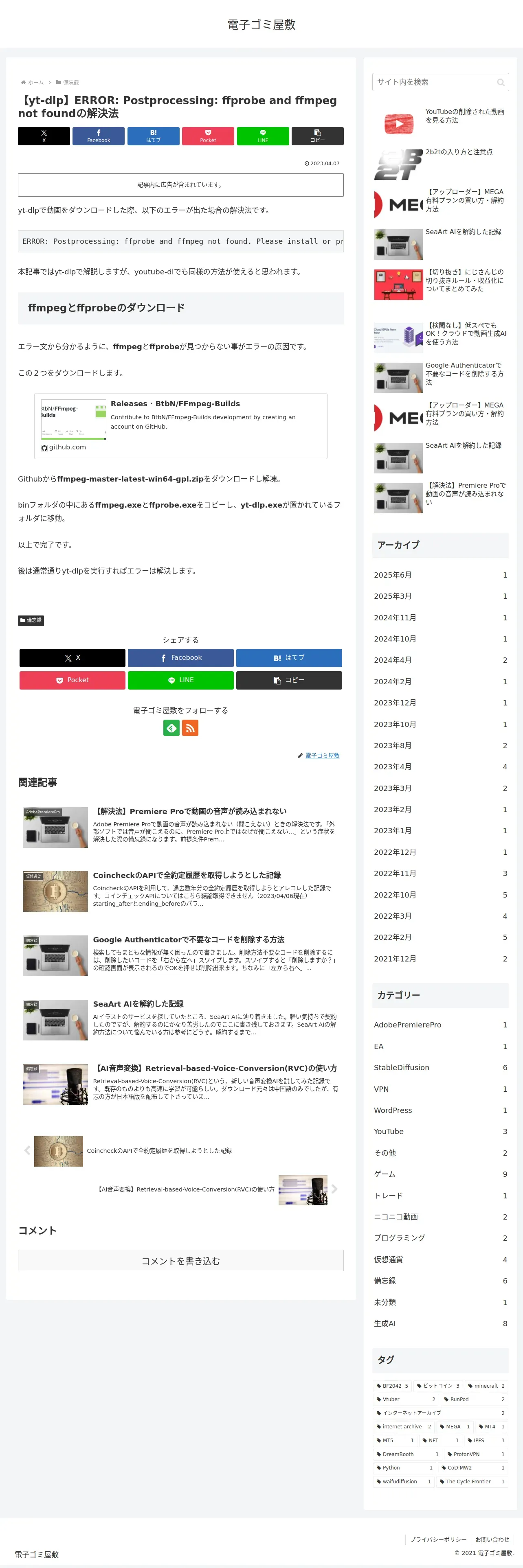The height and width of the screenshot is (1568, 523).
Task: Open footer プライバシーポリシー link
Action: coord(438,1540)
